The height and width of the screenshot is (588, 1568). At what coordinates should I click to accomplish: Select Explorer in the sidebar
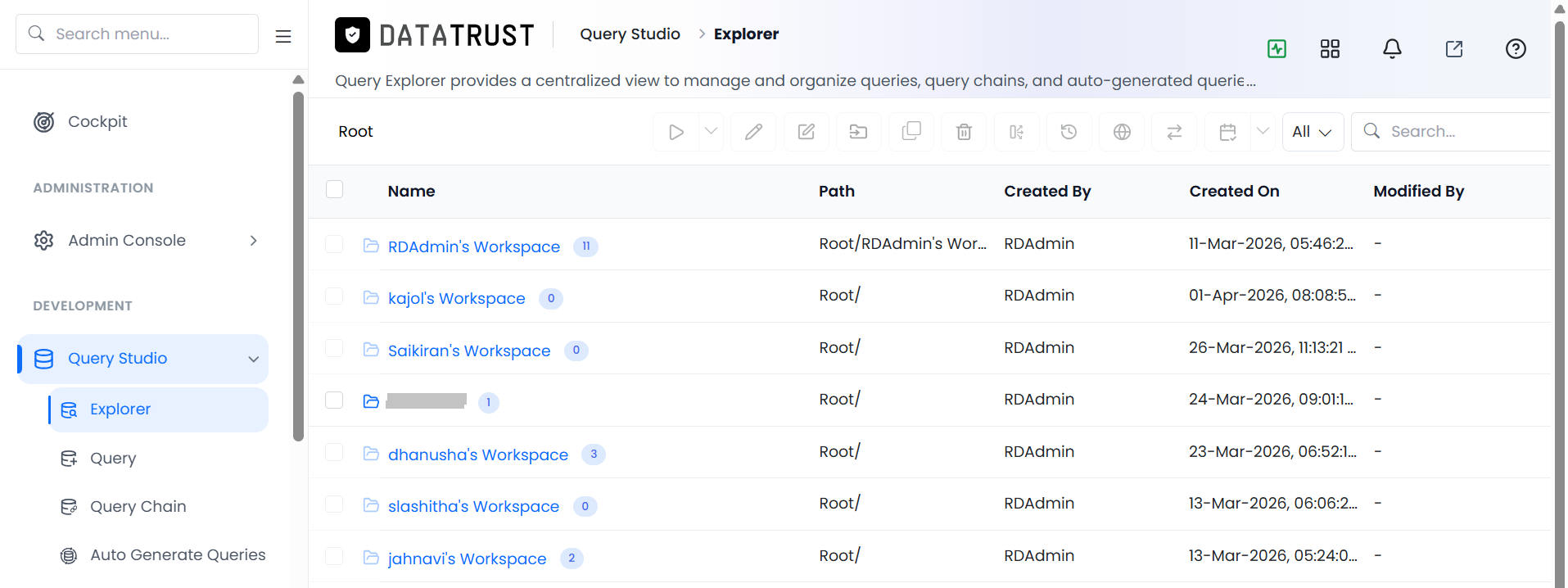[x=159, y=409]
